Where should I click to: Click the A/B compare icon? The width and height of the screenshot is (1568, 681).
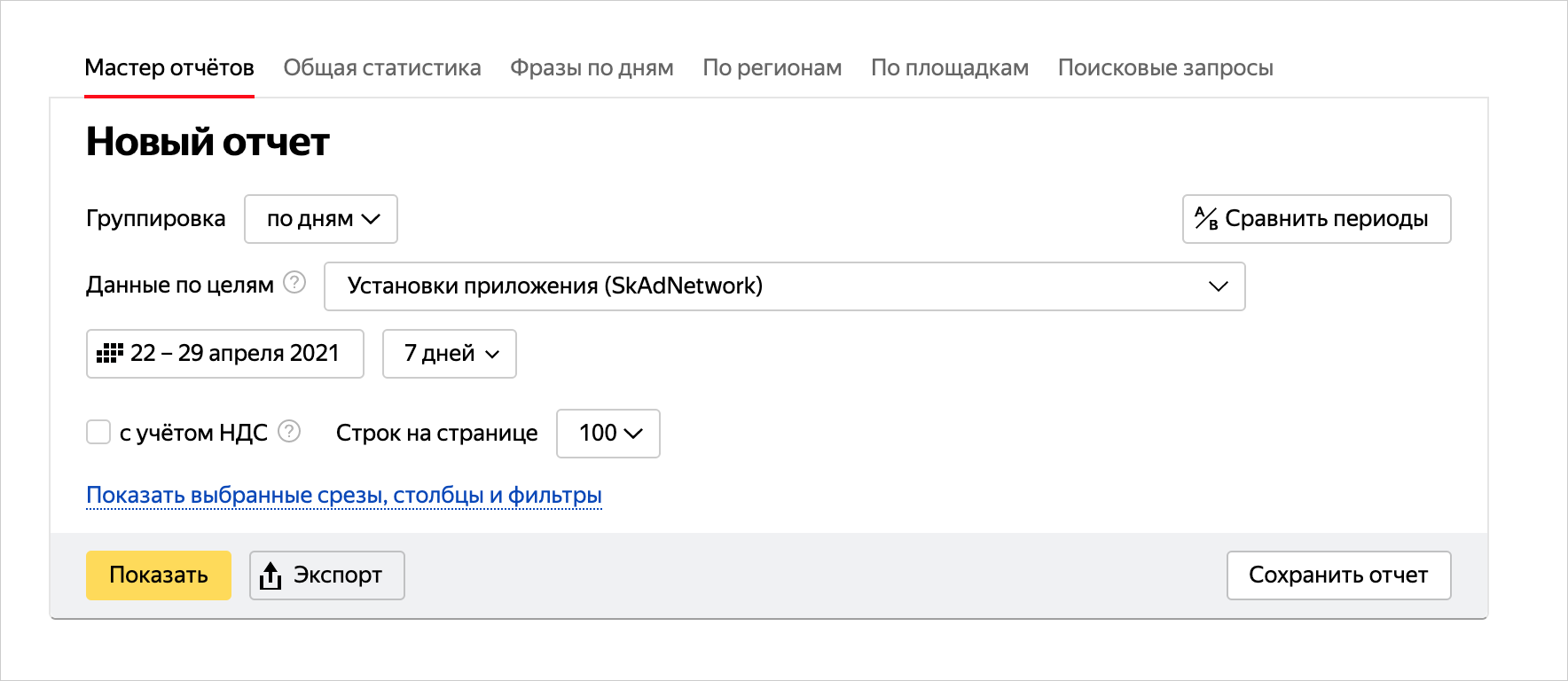pos(1206,218)
